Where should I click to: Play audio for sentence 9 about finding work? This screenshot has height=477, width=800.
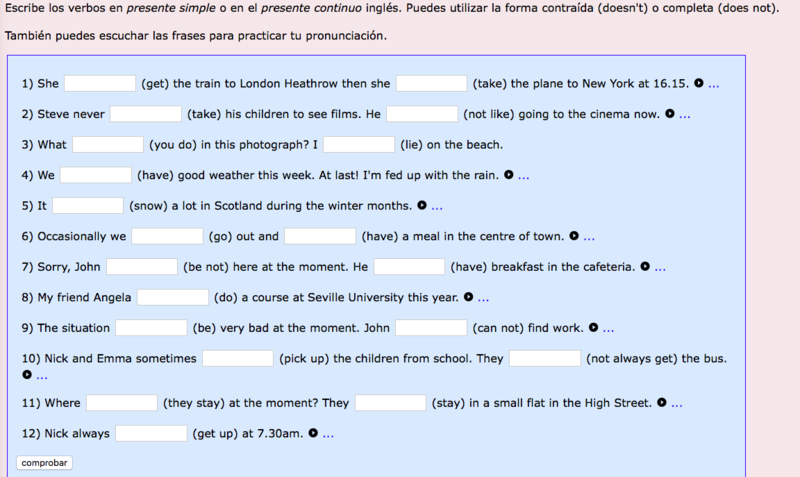pos(593,327)
